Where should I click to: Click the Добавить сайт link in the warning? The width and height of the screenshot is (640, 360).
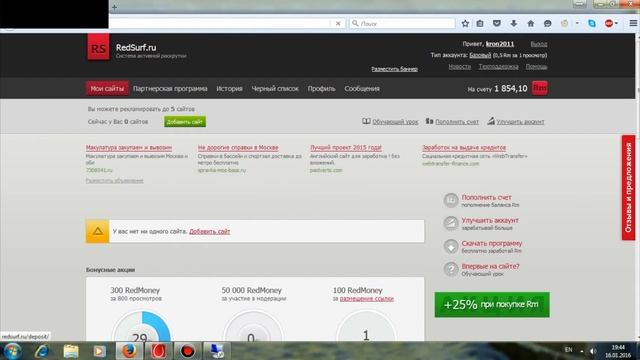coord(209,231)
